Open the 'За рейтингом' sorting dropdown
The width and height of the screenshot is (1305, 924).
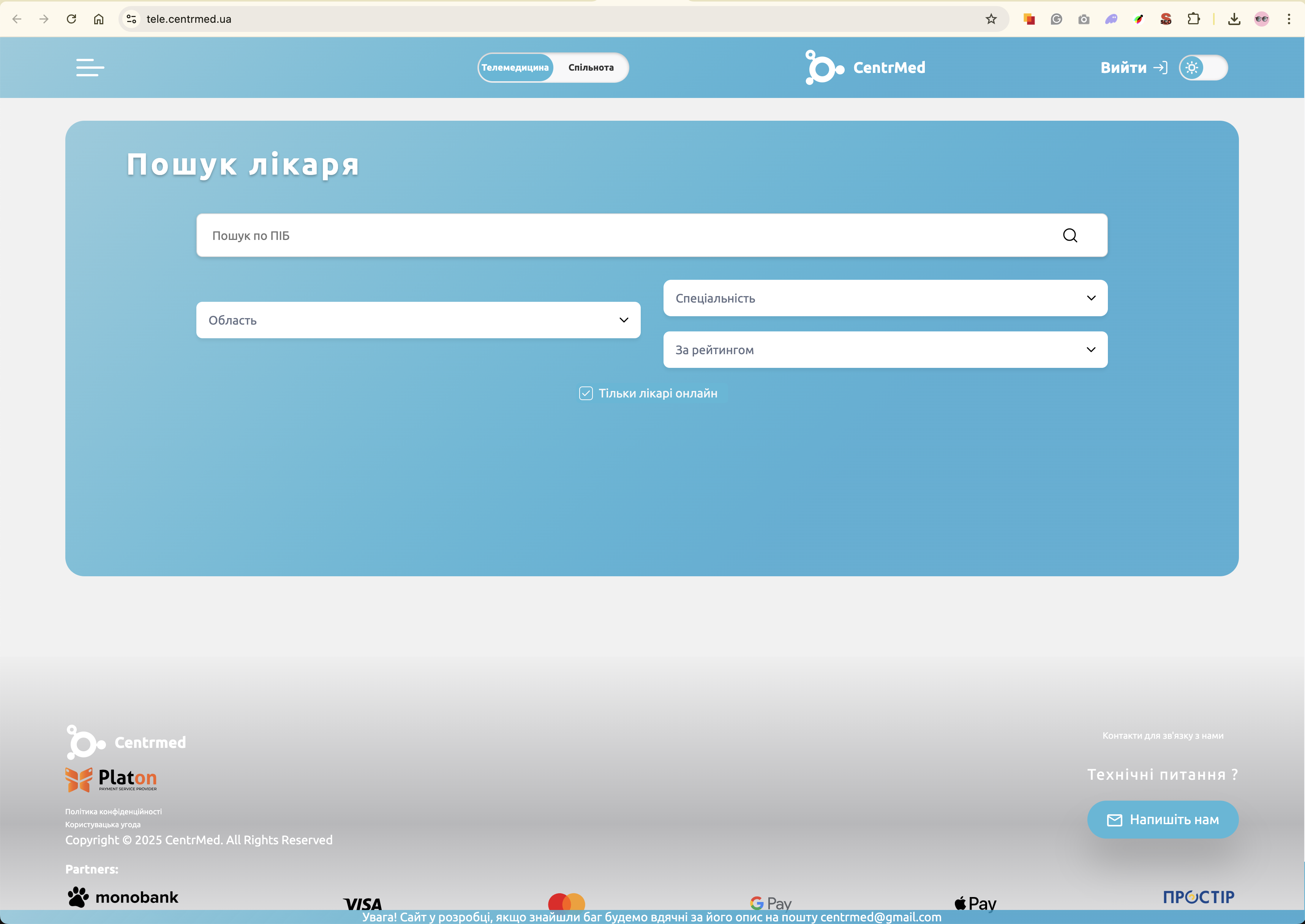(885, 350)
